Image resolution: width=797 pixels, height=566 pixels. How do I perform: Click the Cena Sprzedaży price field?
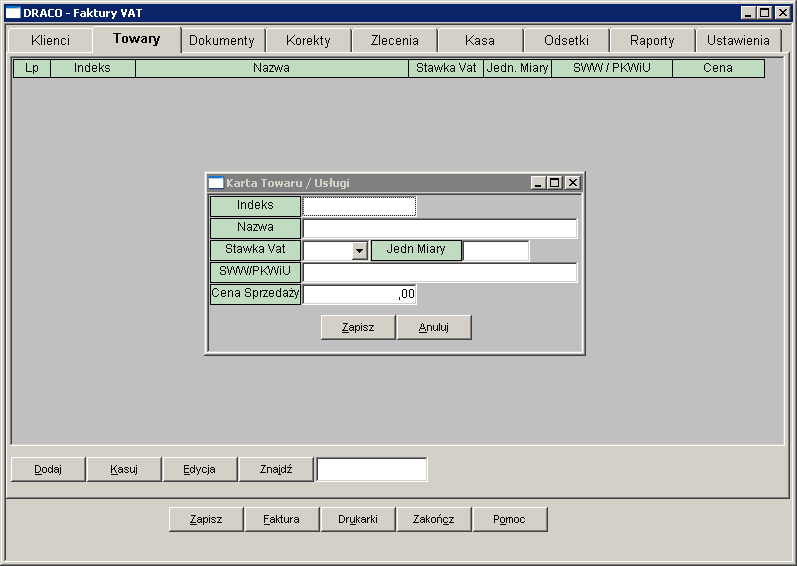pos(359,294)
